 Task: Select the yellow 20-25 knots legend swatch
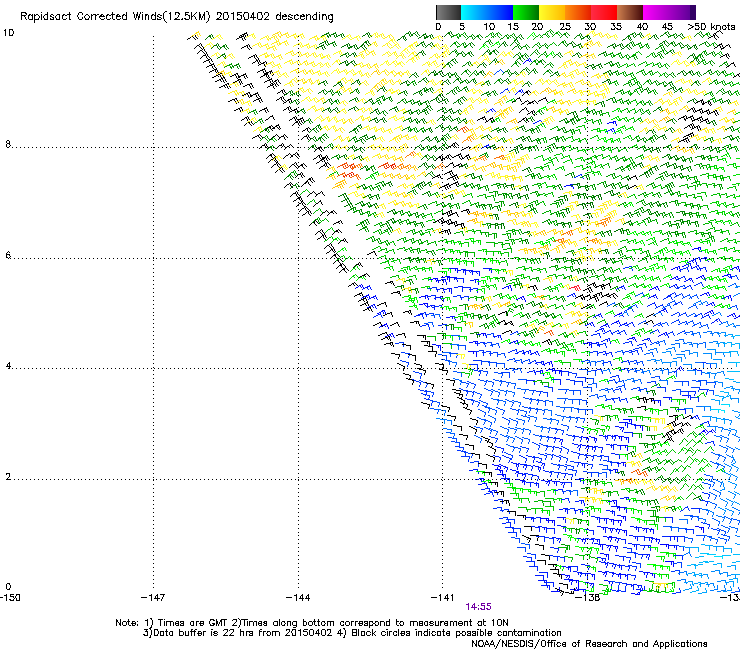pyautogui.click(x=552, y=12)
